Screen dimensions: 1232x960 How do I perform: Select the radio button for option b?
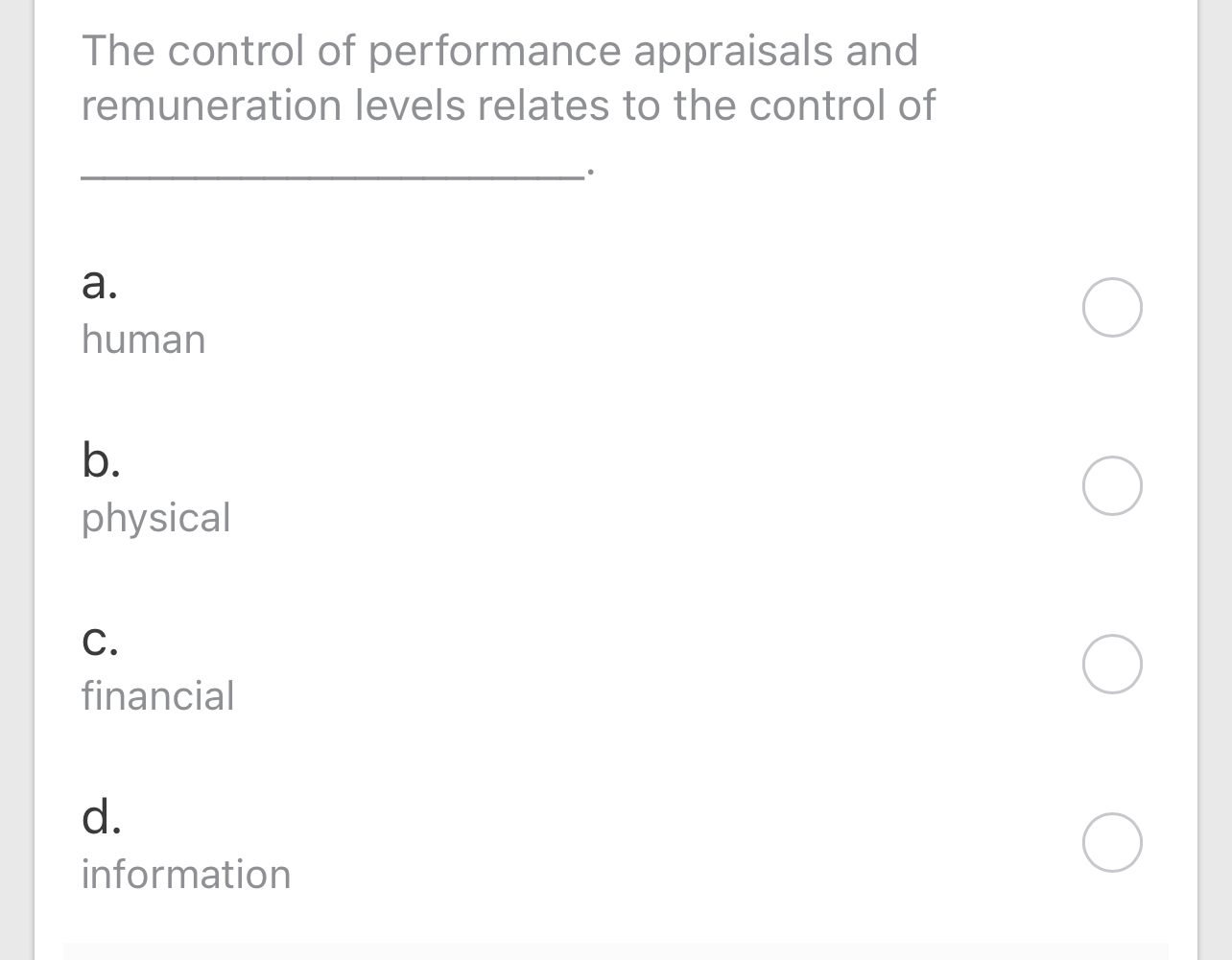(x=1111, y=485)
